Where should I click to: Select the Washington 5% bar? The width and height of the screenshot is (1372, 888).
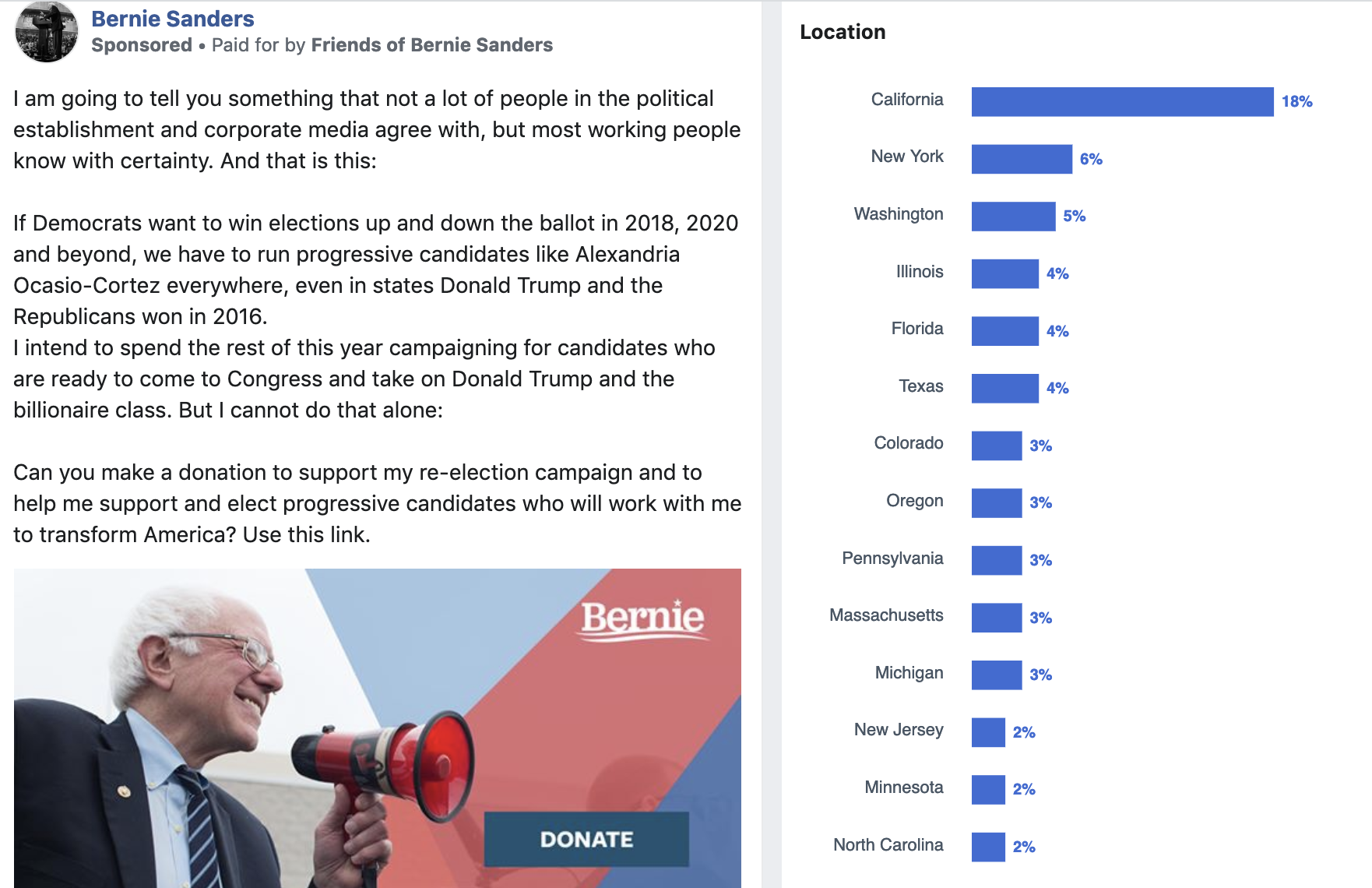(x=1013, y=217)
